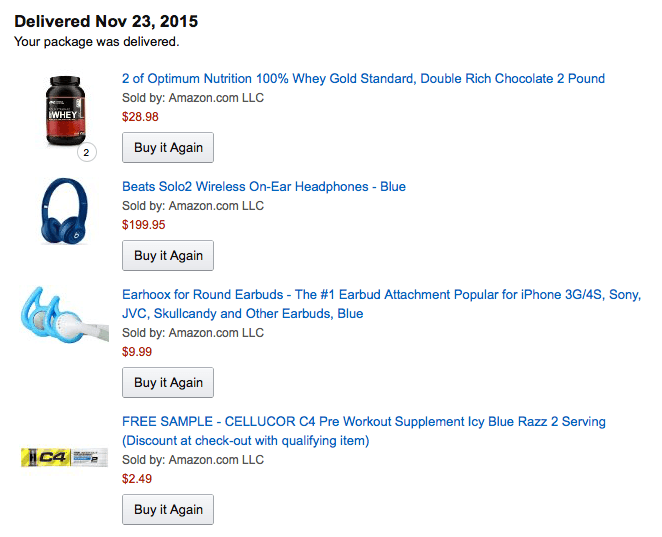Click the 'Your package was delivered' status text

[97, 42]
